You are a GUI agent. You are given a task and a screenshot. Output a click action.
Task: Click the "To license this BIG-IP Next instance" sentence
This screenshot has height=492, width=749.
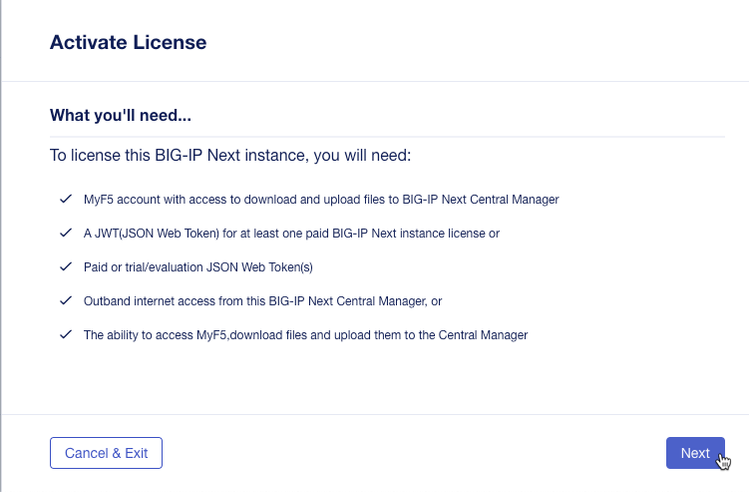click(230, 156)
